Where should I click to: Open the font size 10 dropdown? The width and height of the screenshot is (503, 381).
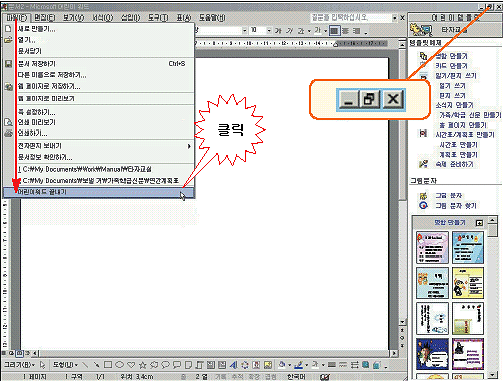coord(269,31)
